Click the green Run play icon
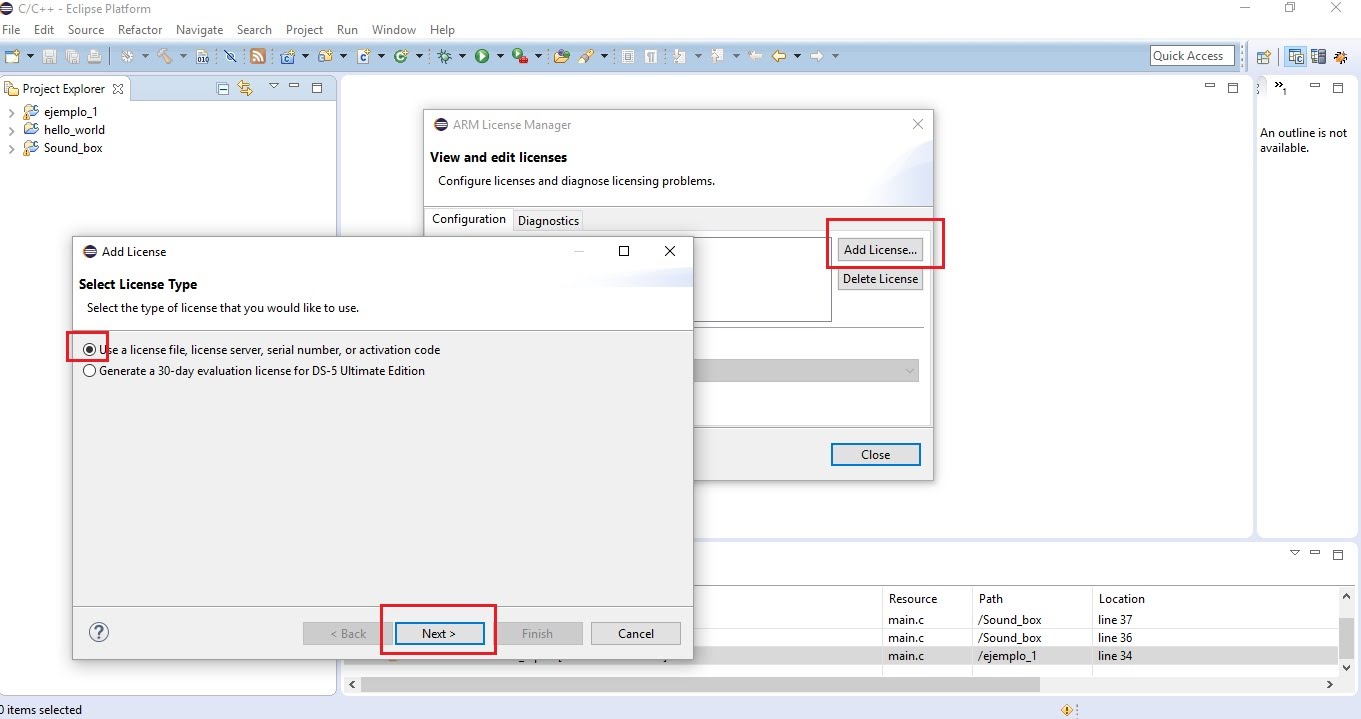The image size is (1361, 719). pos(482,56)
